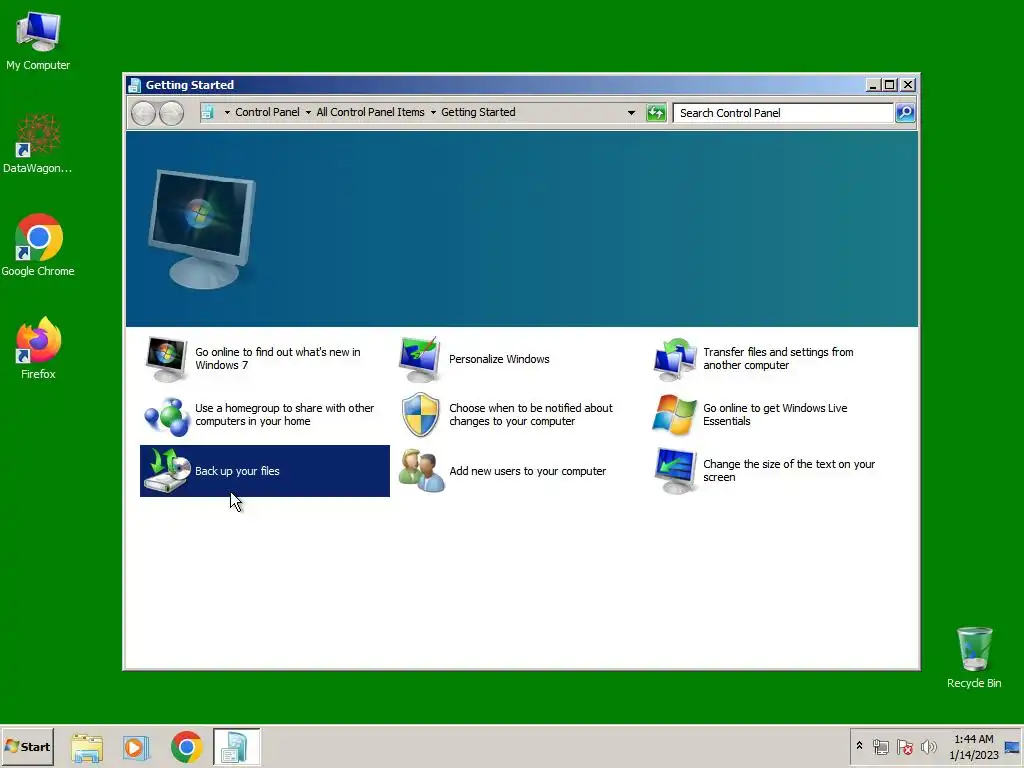The image size is (1024, 768).
Task: Click the Getting Started taskbar button
Action: pyautogui.click(x=236, y=747)
